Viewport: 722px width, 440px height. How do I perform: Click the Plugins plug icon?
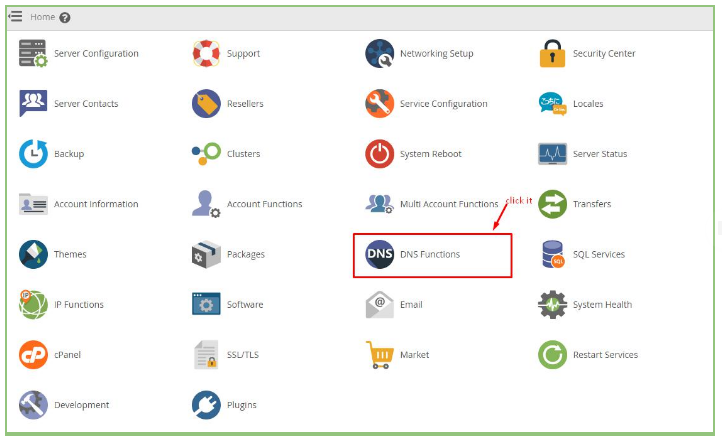[x=206, y=405]
